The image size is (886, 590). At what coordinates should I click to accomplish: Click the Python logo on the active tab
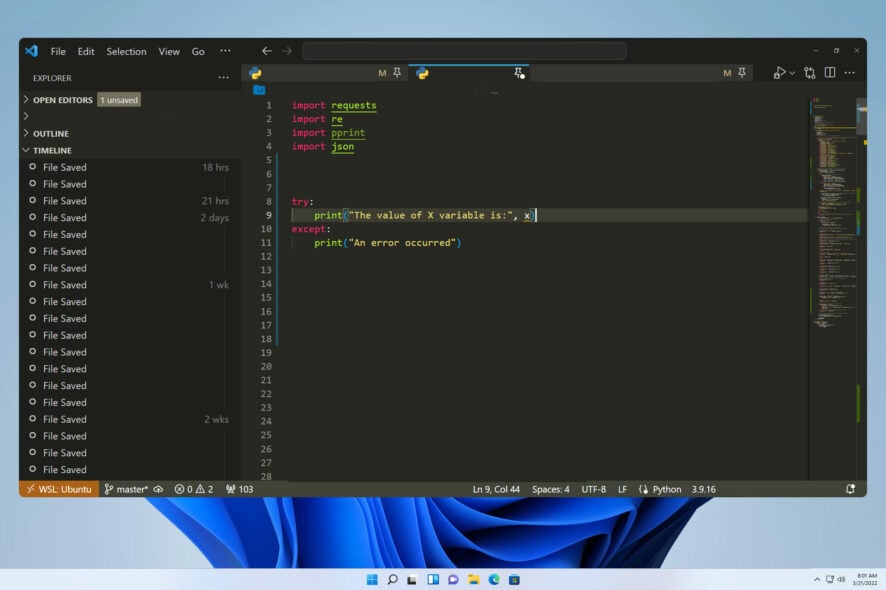tap(421, 73)
